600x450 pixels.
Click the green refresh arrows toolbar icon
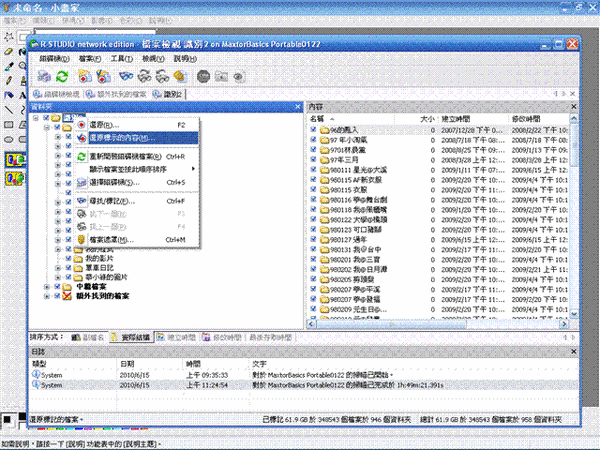point(62,77)
